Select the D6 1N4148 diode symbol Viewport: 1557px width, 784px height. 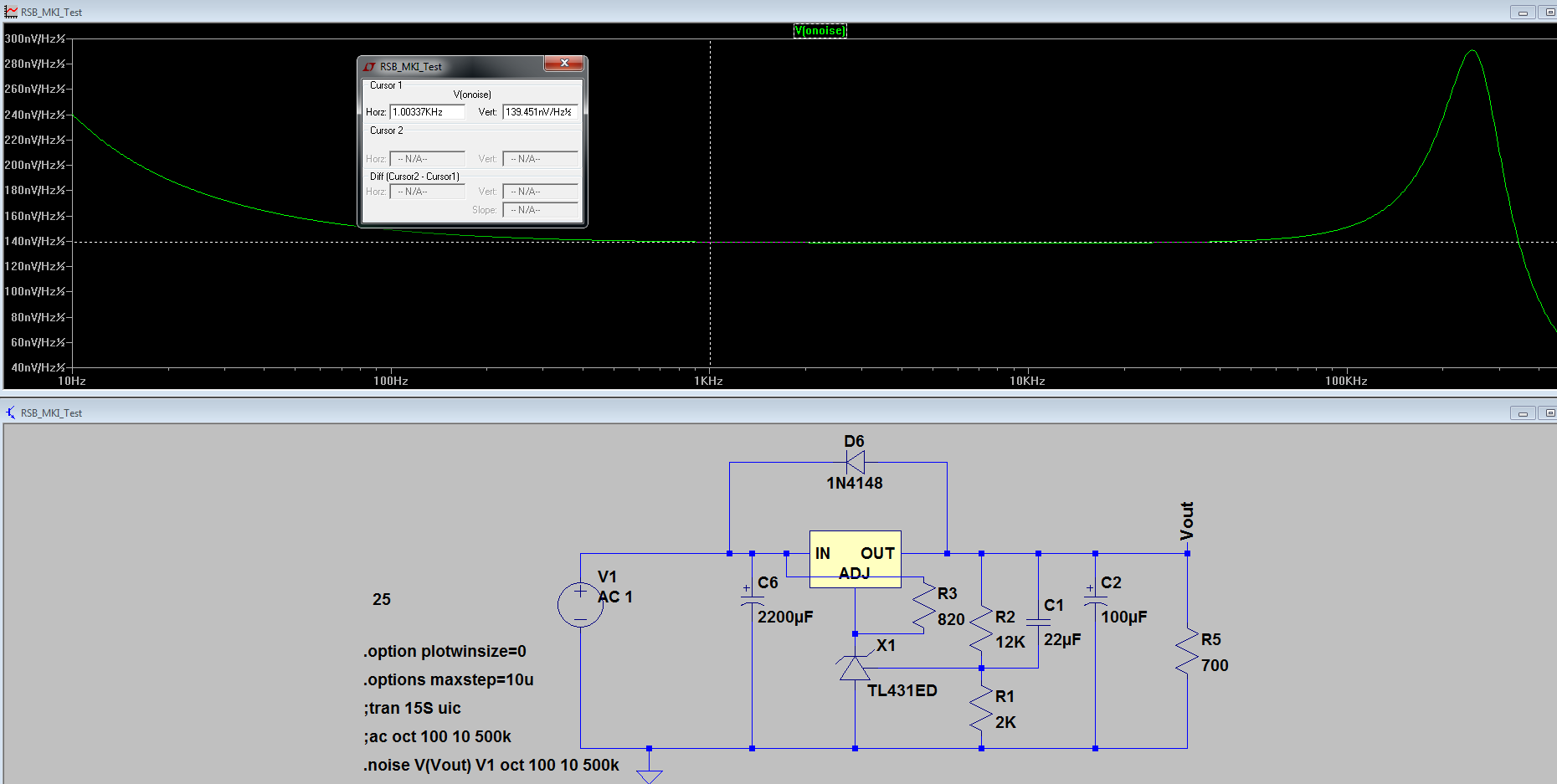point(855,462)
